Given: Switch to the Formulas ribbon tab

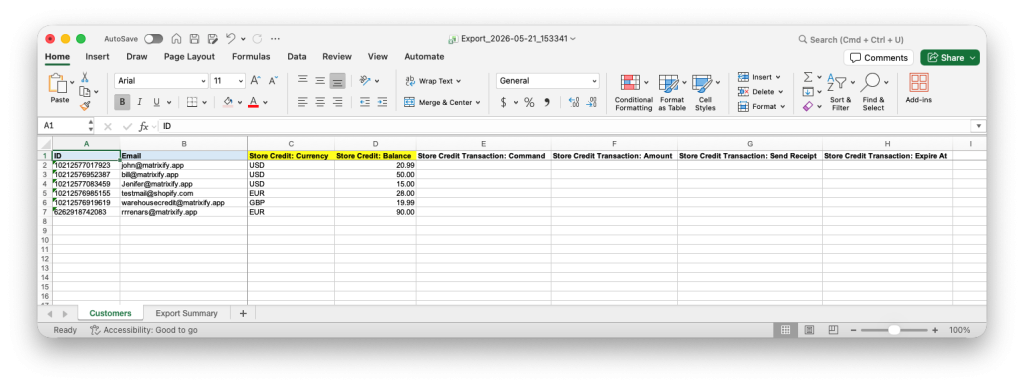Looking at the screenshot, I should (x=251, y=57).
